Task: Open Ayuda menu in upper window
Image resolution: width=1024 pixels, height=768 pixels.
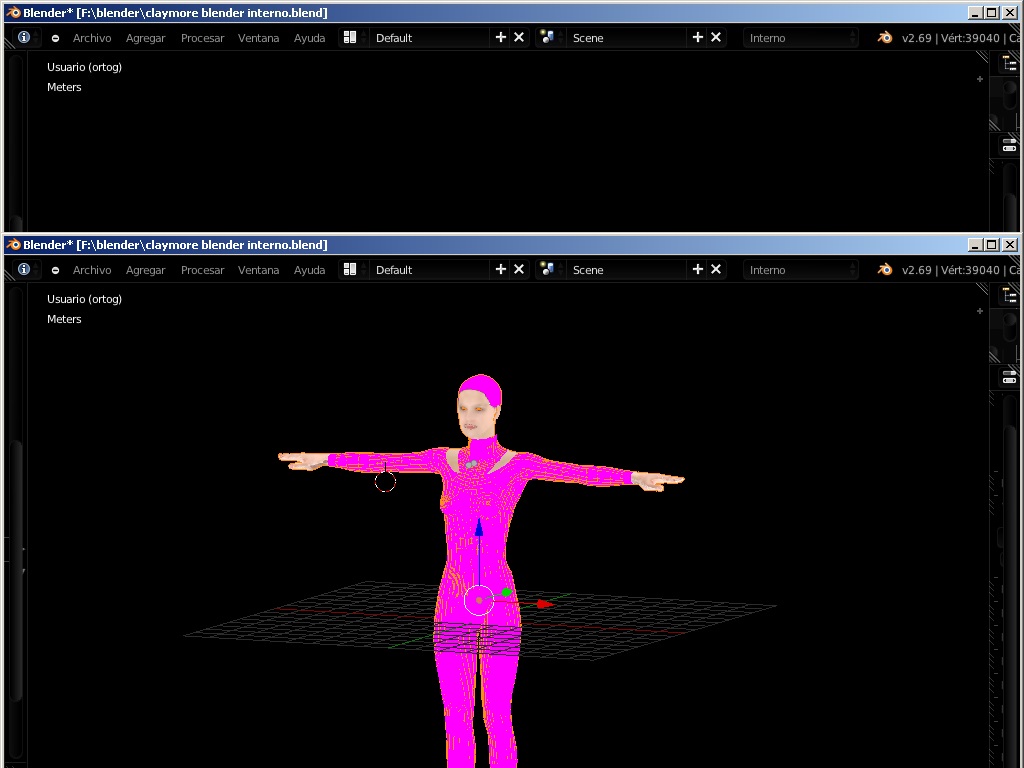Action: [310, 38]
